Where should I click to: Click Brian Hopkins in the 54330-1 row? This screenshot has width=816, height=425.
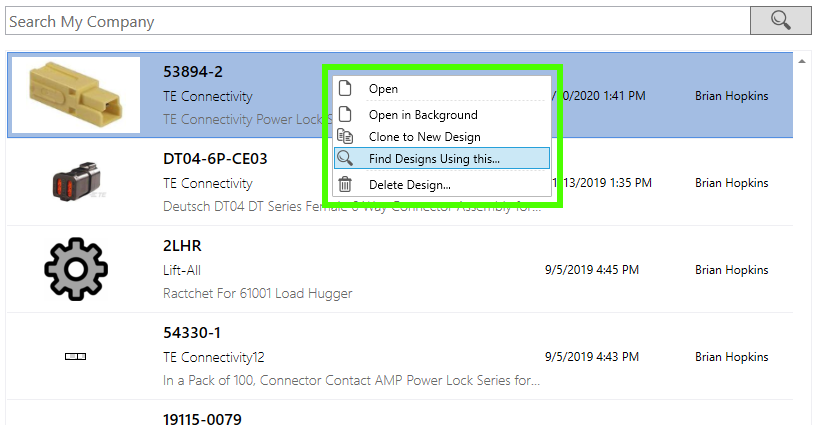(731, 356)
